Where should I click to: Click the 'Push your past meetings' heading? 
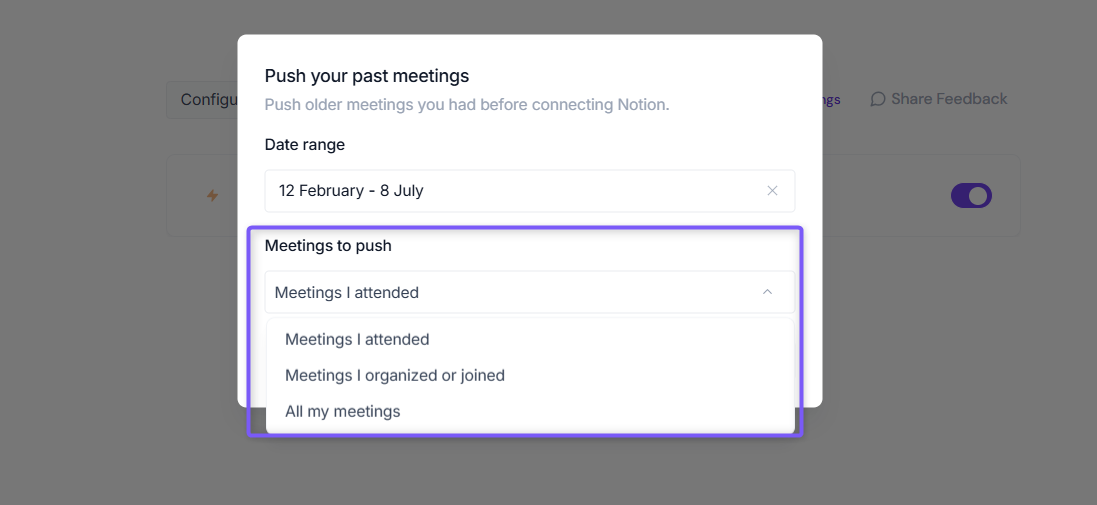click(367, 76)
